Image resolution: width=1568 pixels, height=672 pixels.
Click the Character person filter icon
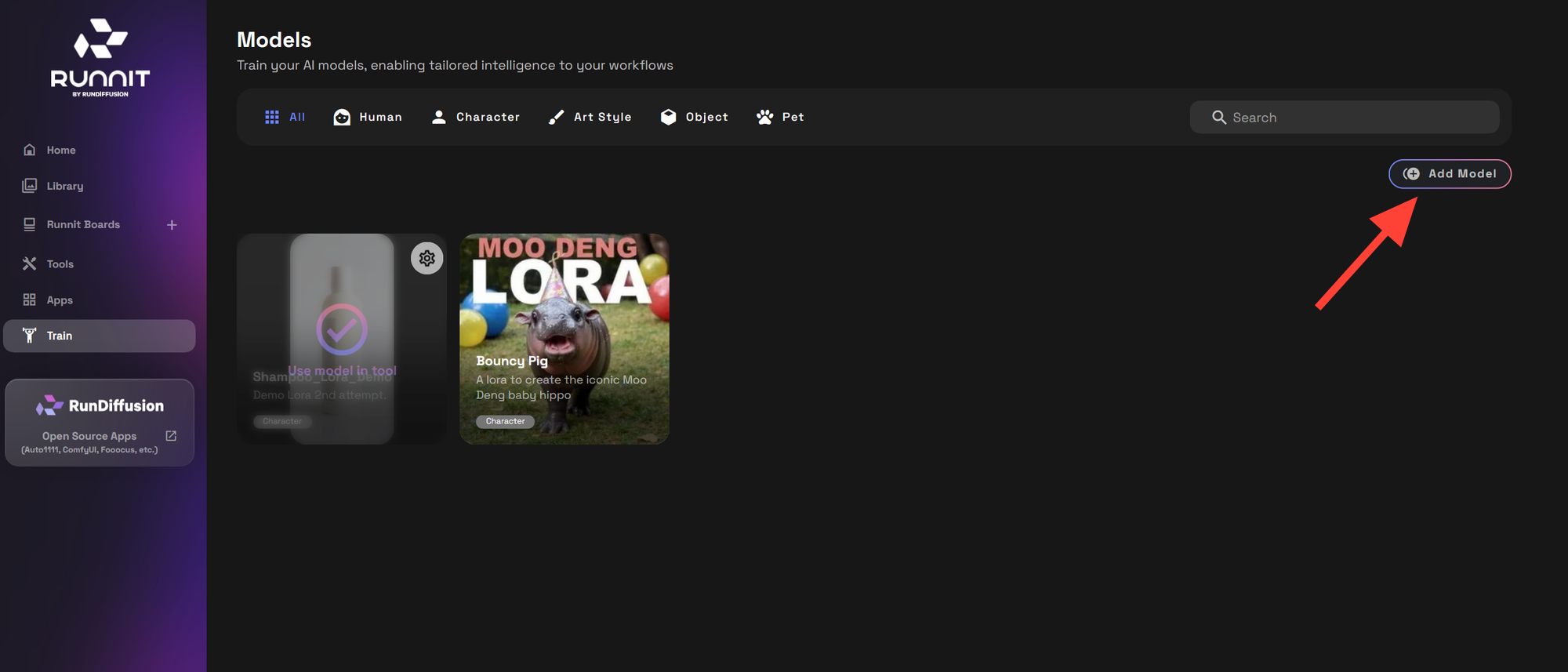[439, 117]
